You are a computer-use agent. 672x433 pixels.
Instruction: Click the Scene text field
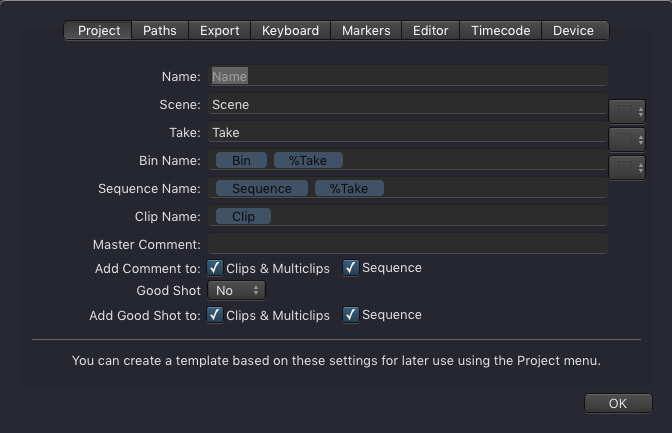pos(408,104)
